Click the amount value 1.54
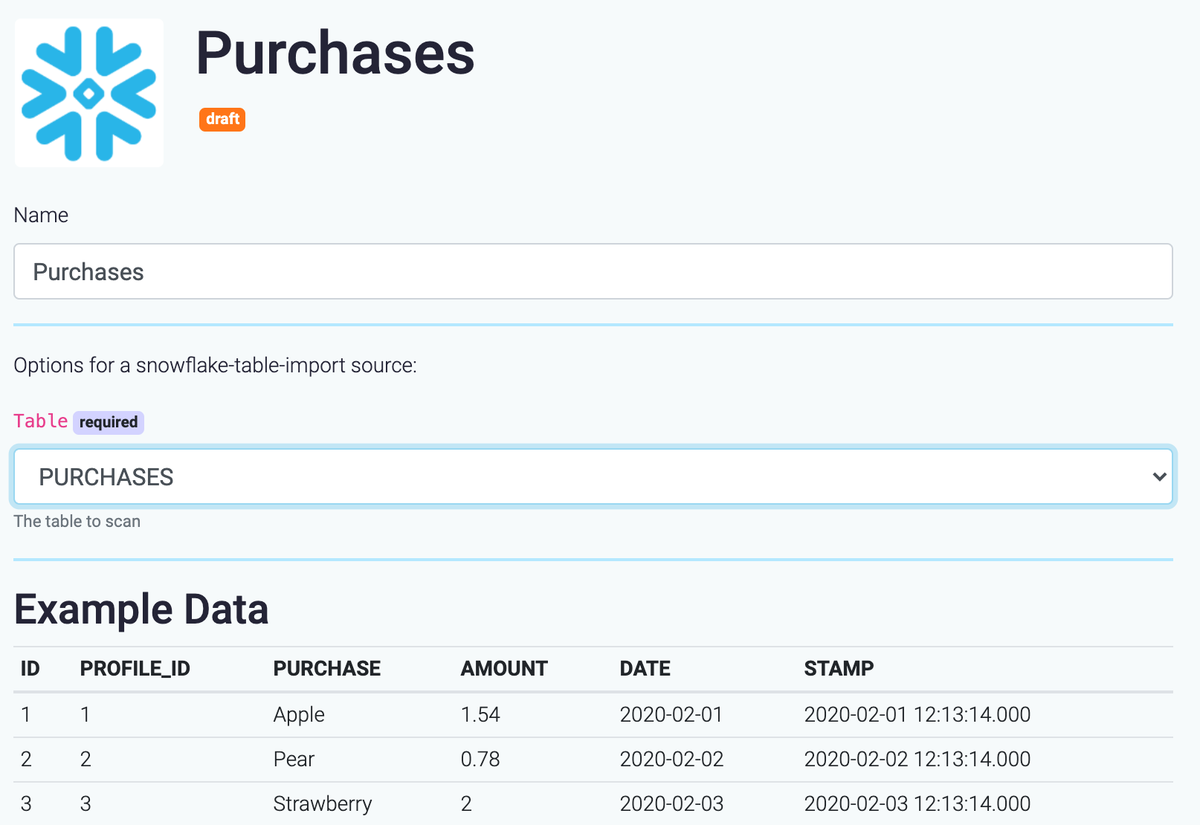The image size is (1200, 825). (480, 715)
